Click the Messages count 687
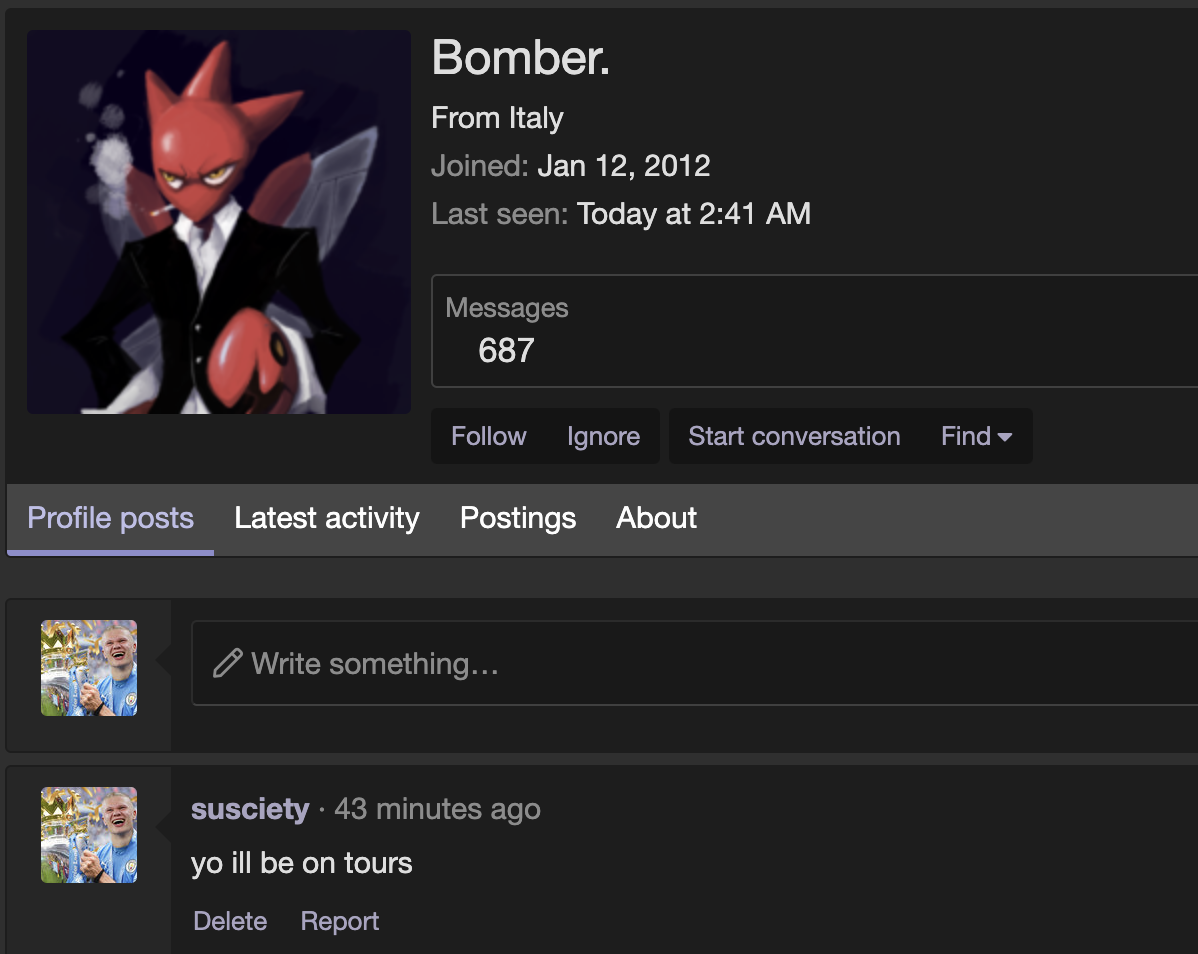1198x954 pixels. point(506,351)
